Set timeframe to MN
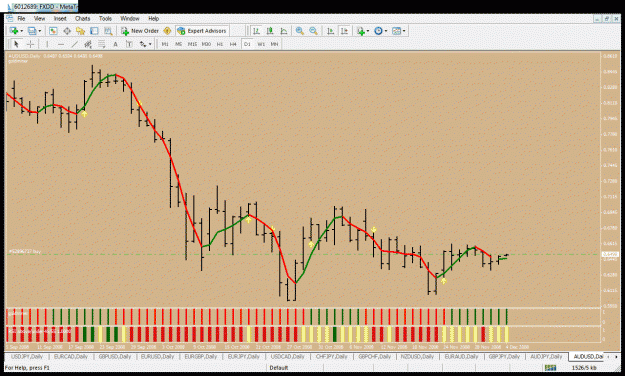Screen dimensions: 625x376 (274, 44)
